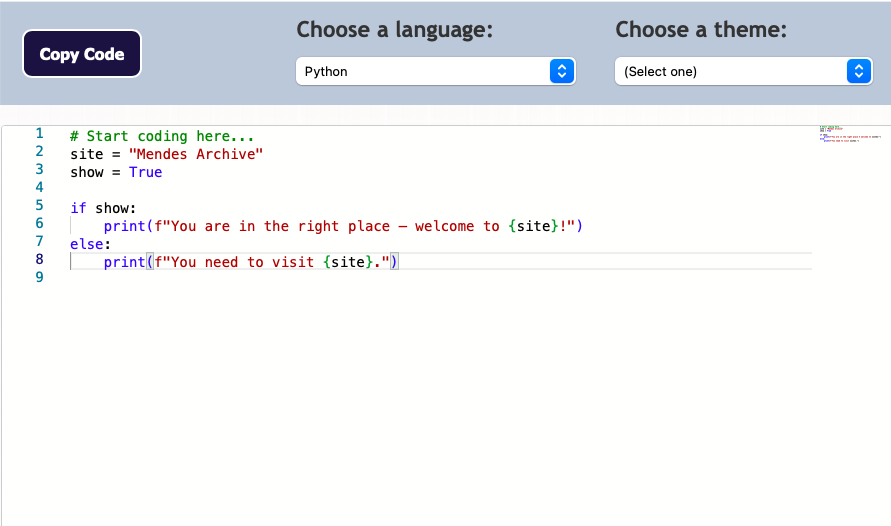Click the 'if show:' statement

point(103,208)
